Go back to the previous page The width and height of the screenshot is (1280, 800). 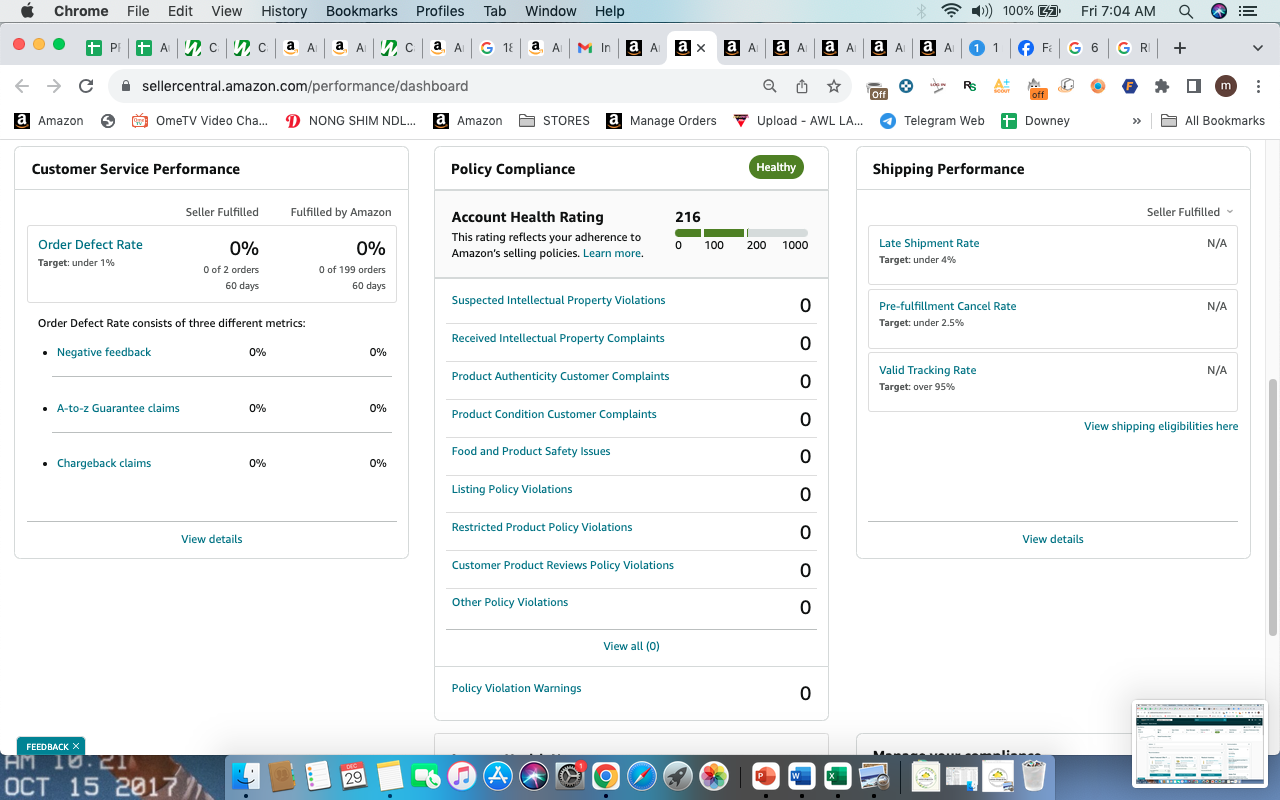point(22,86)
